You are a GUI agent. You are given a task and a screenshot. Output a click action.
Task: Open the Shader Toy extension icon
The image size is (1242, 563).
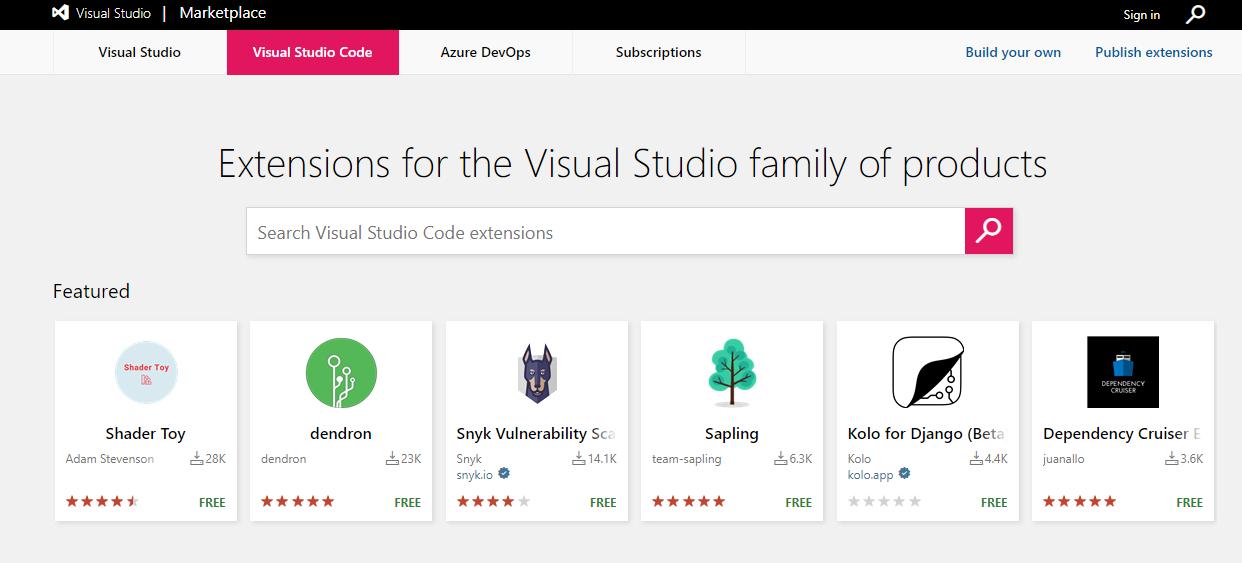(x=146, y=372)
